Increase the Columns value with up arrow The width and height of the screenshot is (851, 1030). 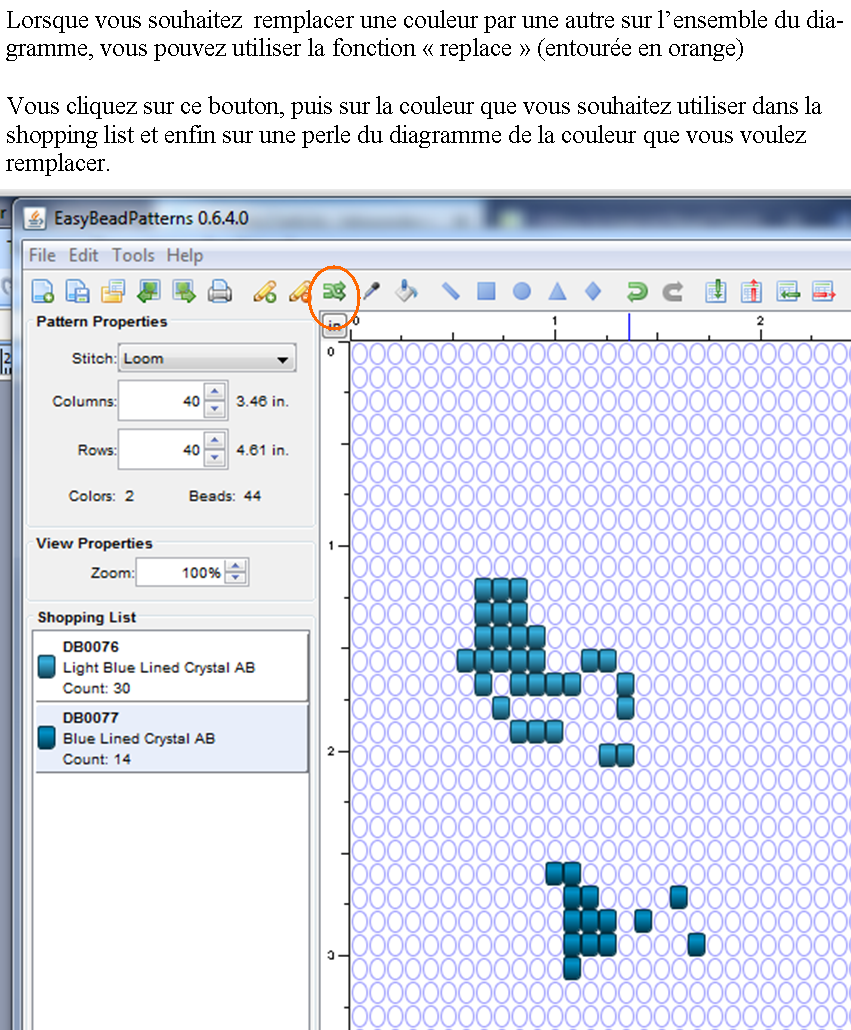(x=214, y=394)
